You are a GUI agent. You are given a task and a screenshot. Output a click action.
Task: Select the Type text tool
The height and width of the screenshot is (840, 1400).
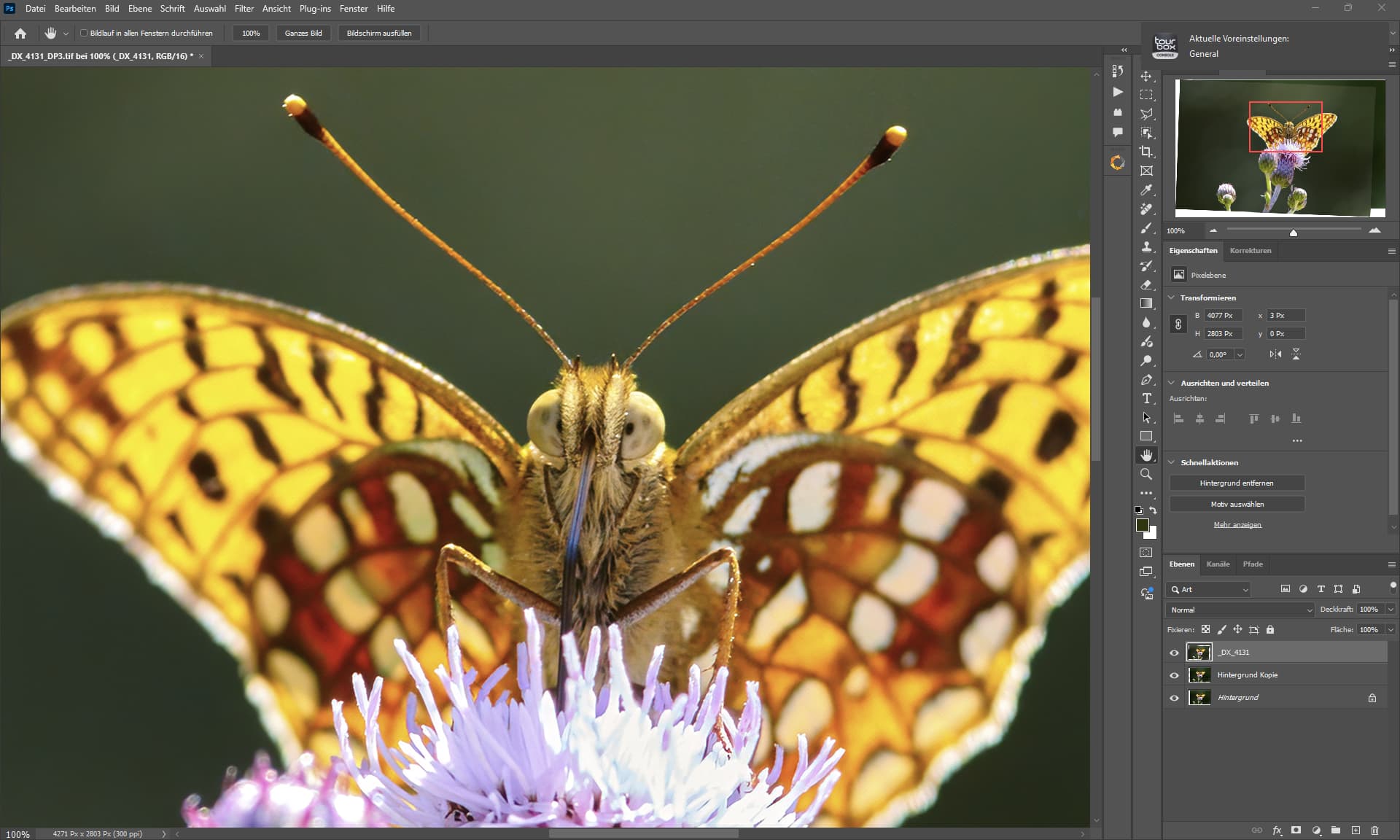[x=1146, y=398]
